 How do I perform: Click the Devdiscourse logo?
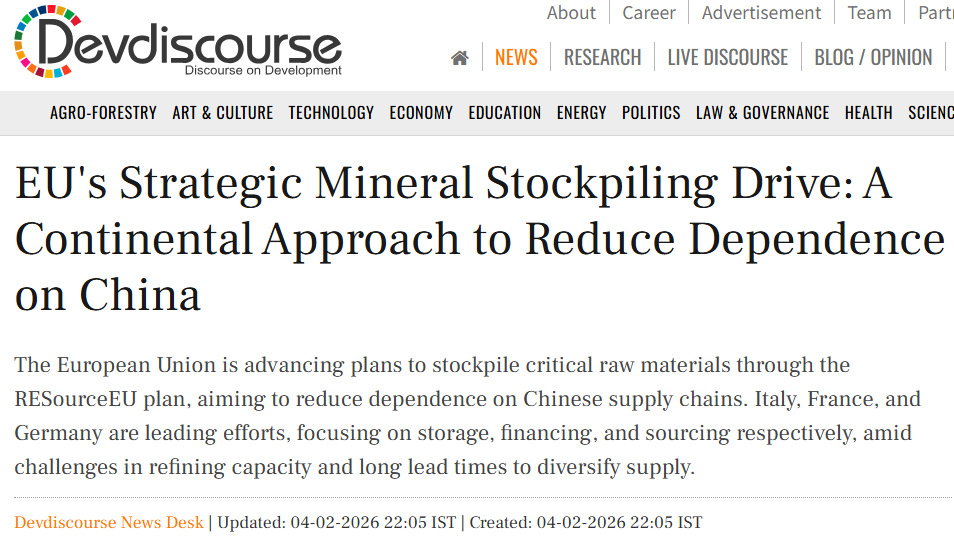(178, 42)
